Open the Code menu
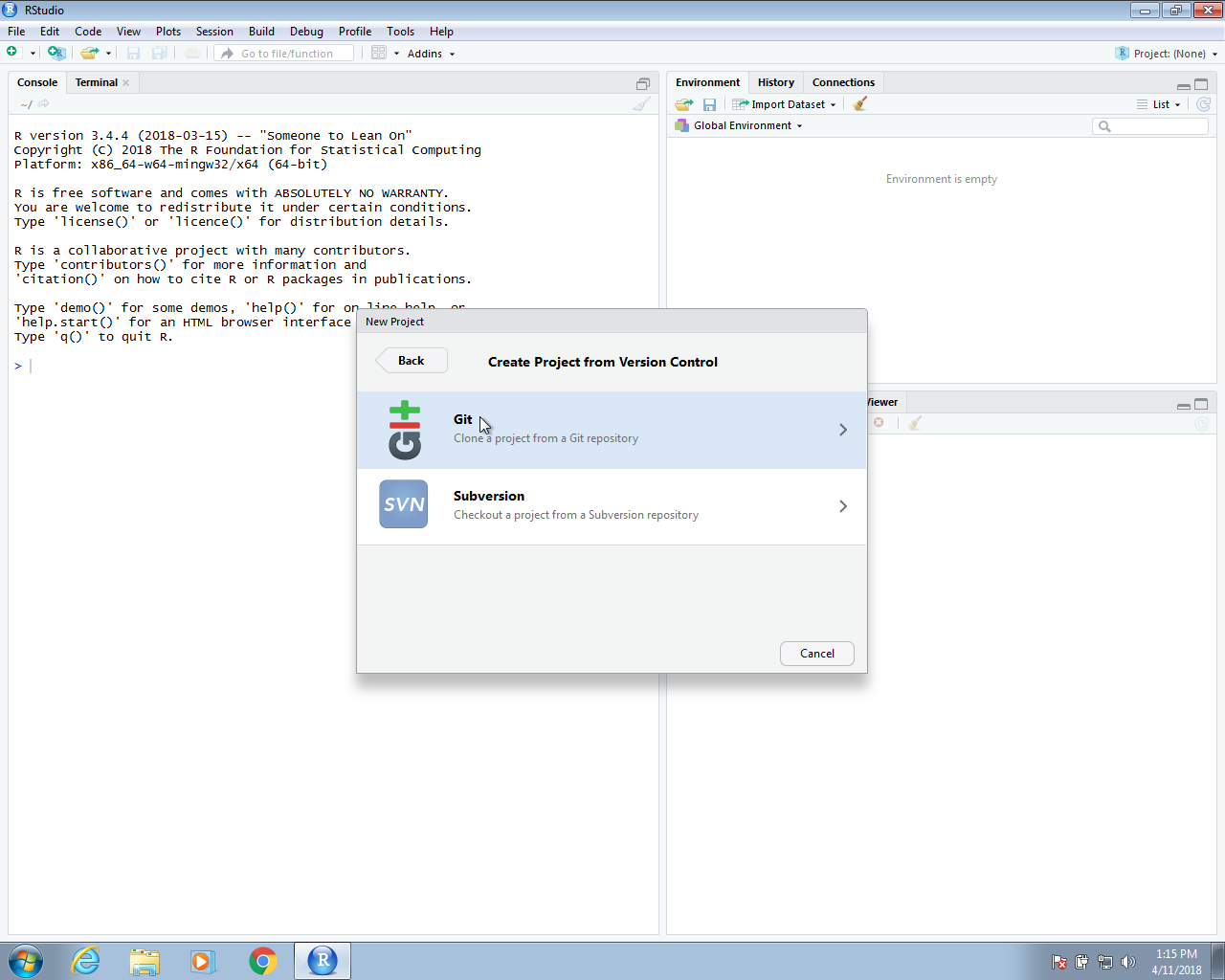Image resolution: width=1225 pixels, height=980 pixels. 88,32
